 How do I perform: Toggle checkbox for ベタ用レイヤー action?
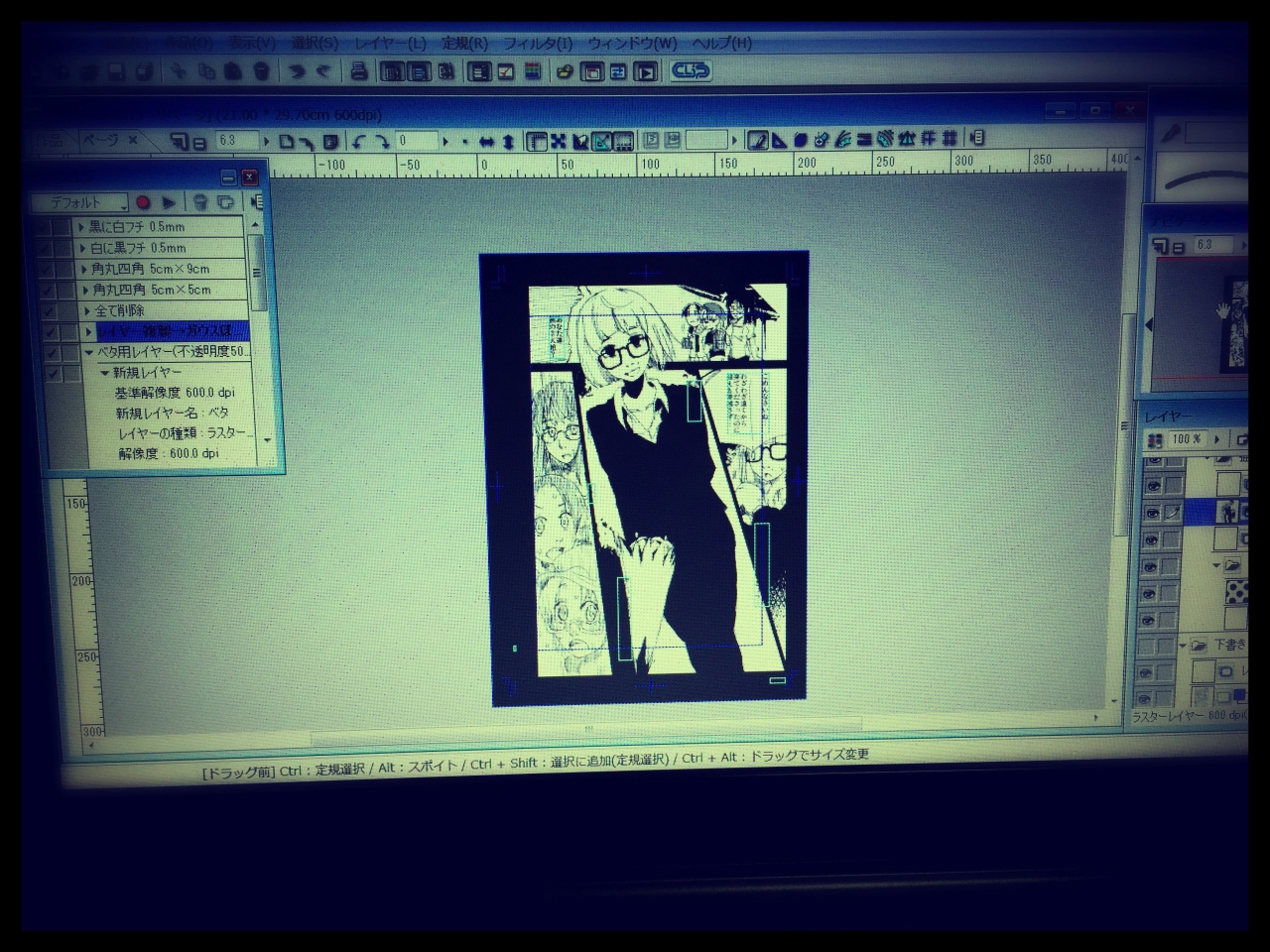tap(52, 353)
